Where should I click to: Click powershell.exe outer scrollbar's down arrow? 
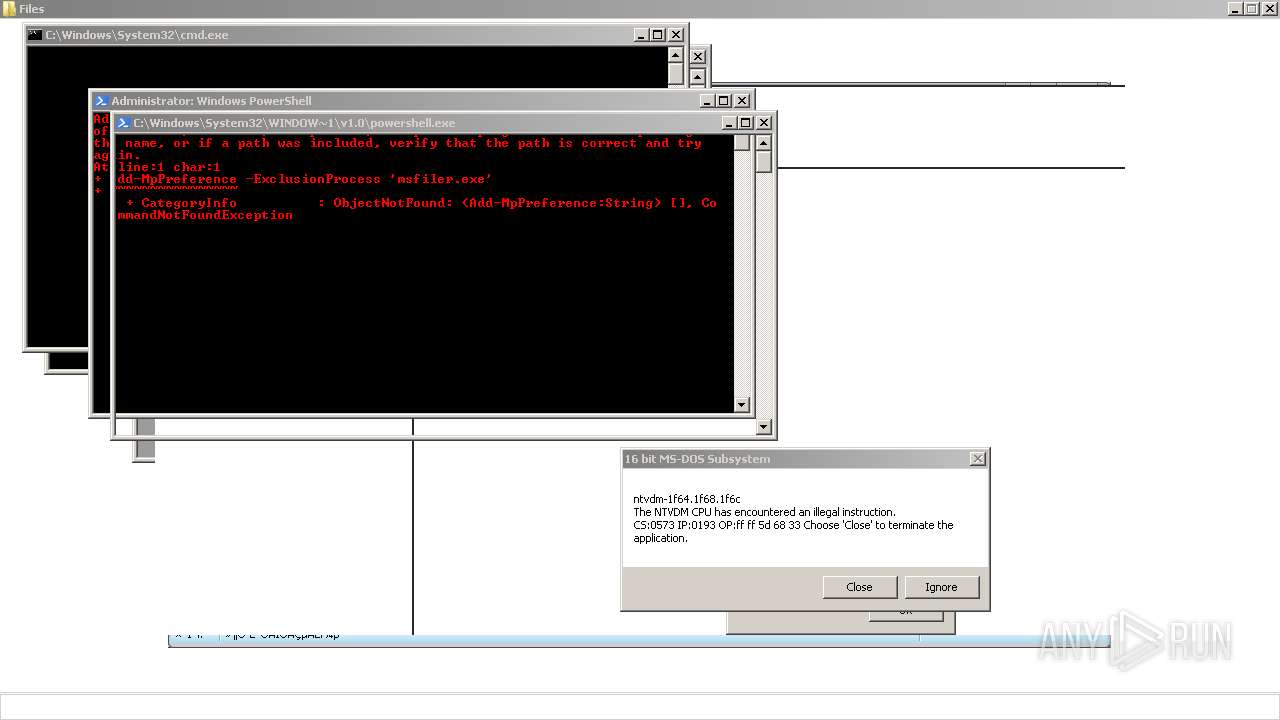pos(764,427)
